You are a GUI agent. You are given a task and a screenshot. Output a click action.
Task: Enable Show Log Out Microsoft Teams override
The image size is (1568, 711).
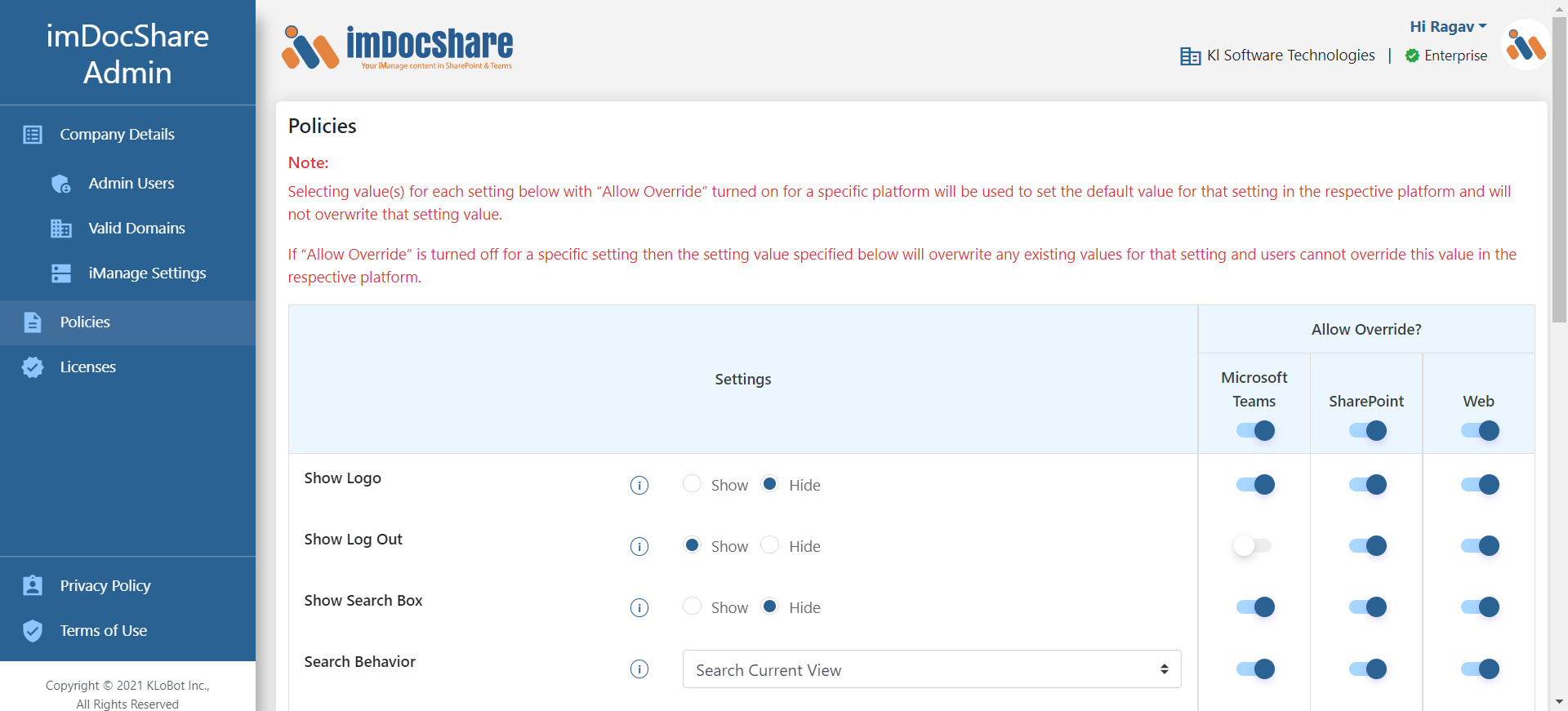click(1252, 546)
